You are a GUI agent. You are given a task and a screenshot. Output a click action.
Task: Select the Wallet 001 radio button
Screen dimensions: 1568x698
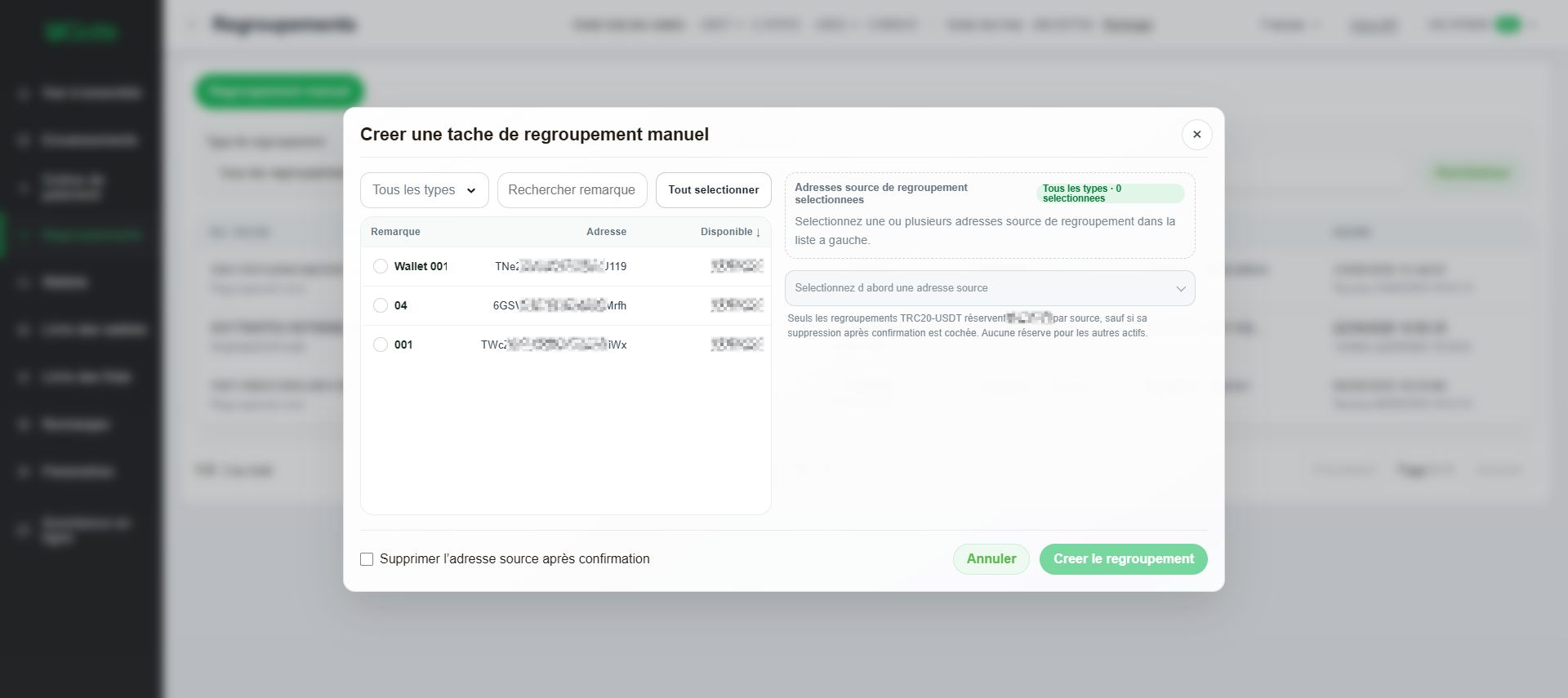[381, 266]
